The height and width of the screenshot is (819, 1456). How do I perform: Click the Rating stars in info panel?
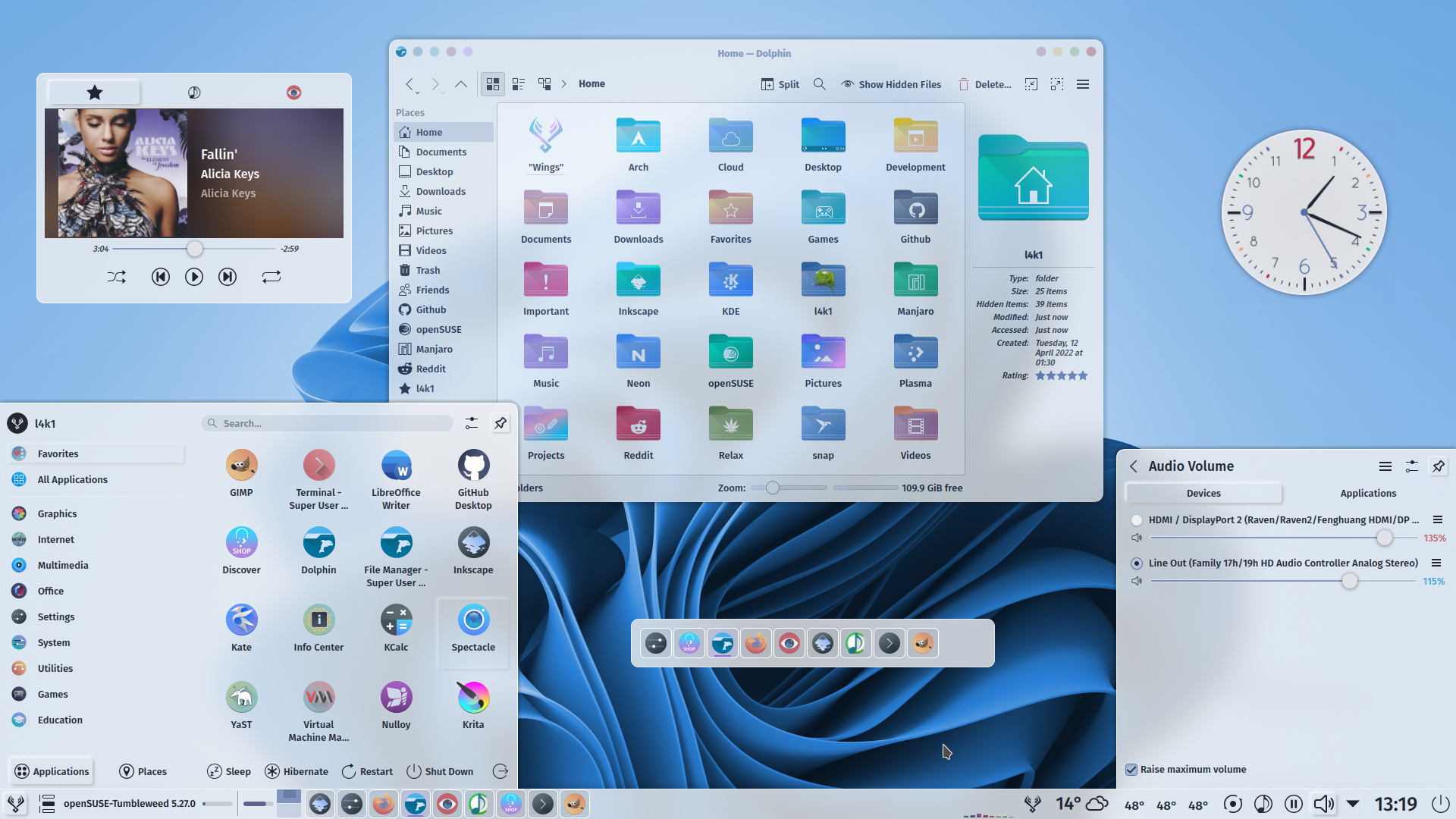(1062, 375)
